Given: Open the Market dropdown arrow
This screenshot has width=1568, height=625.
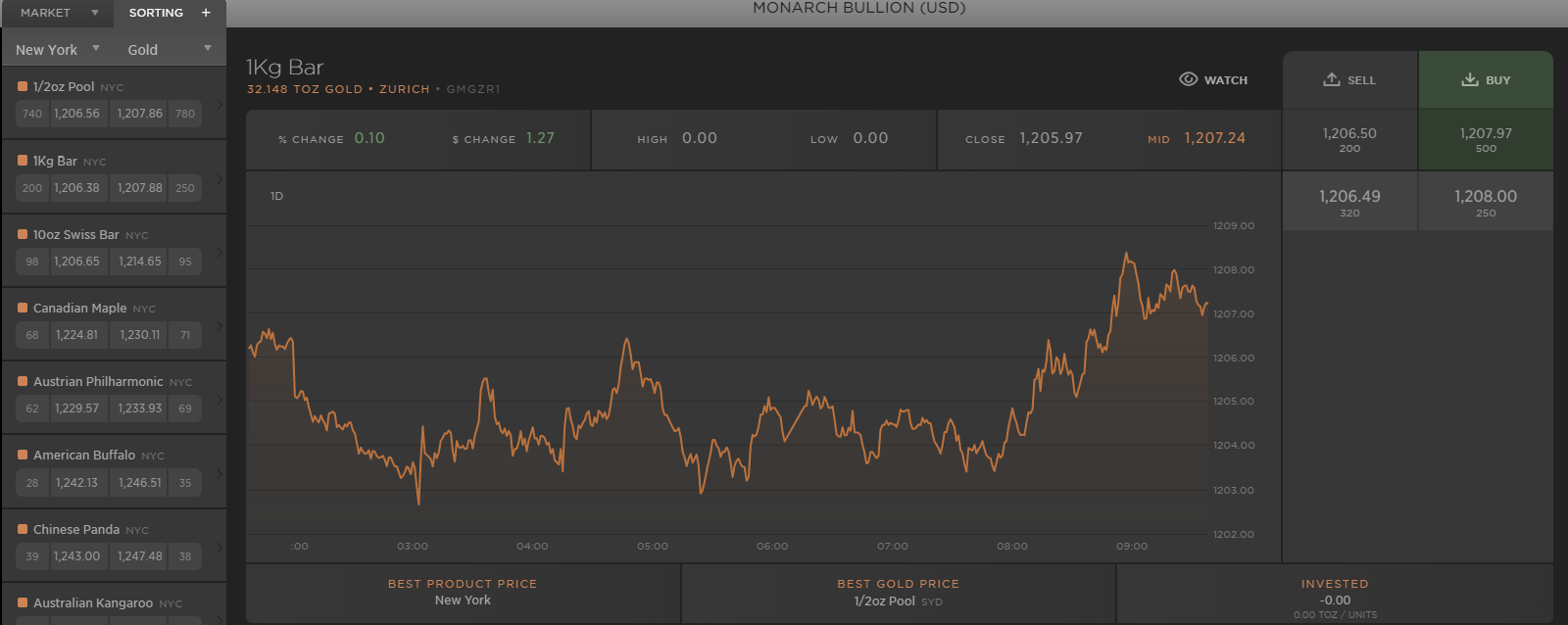Looking at the screenshot, I should pos(95,13).
